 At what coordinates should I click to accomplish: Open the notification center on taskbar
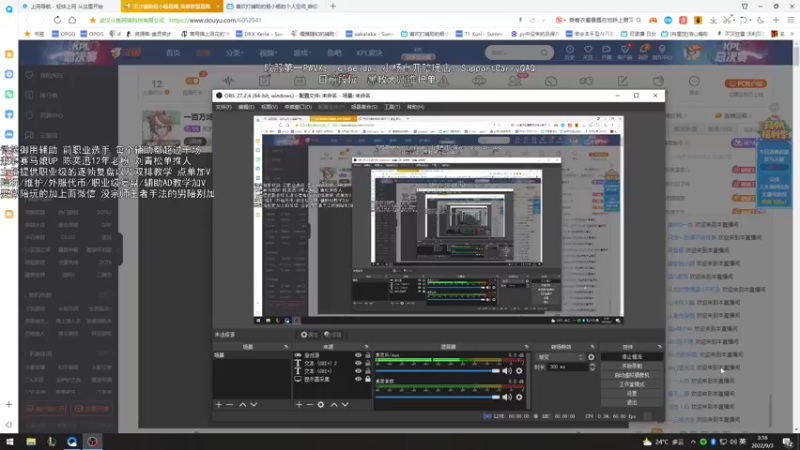788,442
